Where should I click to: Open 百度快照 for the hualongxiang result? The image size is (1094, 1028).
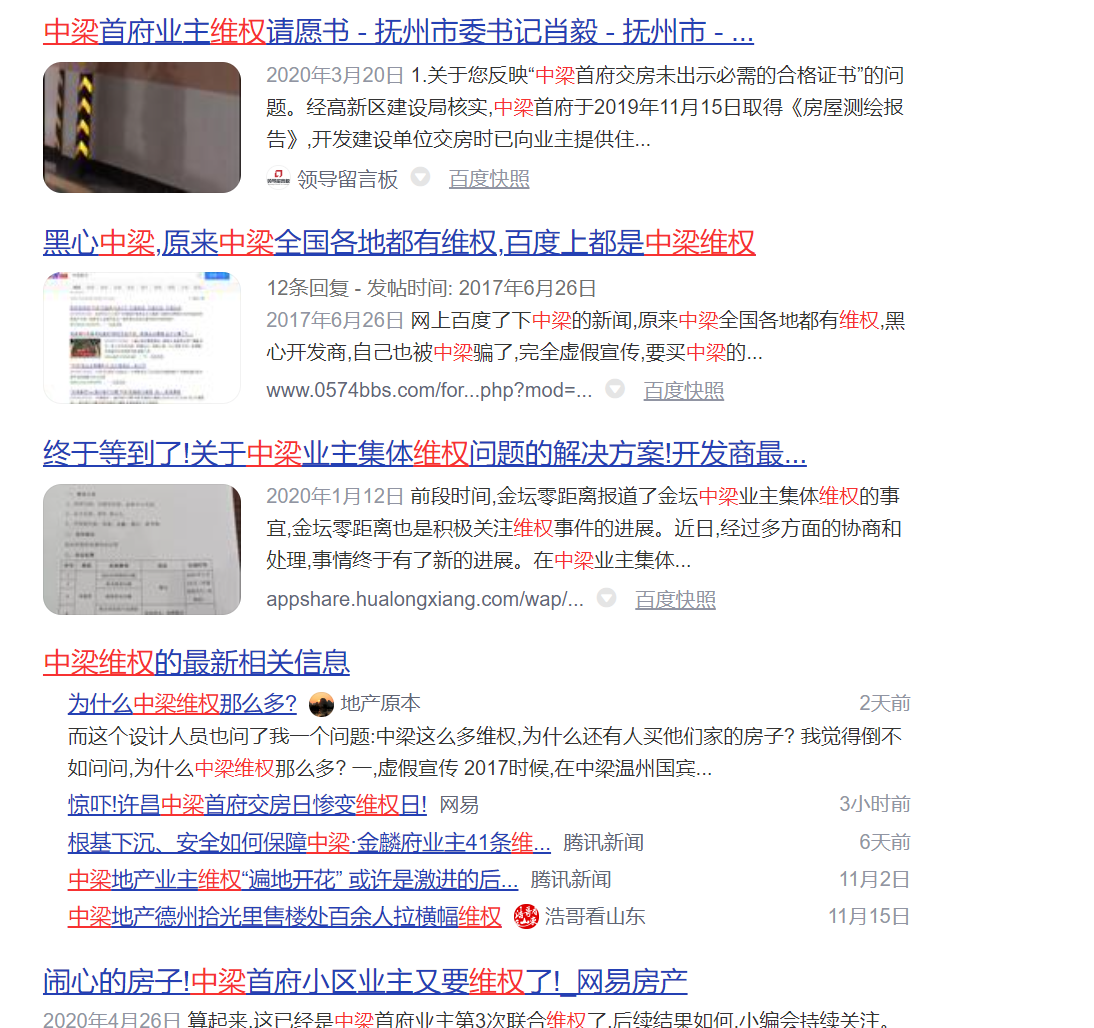click(675, 599)
